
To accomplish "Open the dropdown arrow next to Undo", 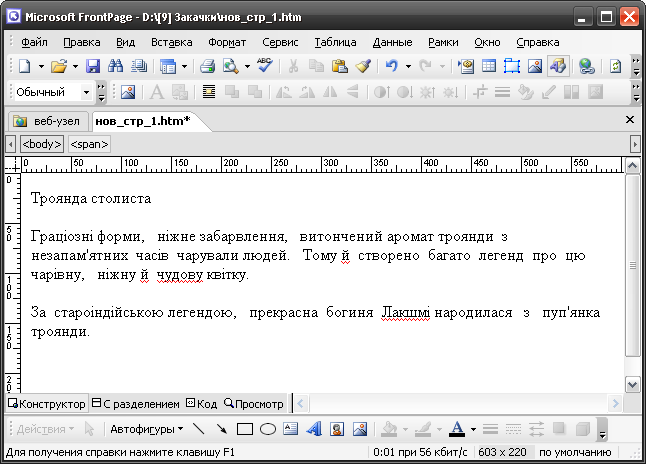I will pyautogui.click(x=408, y=67).
